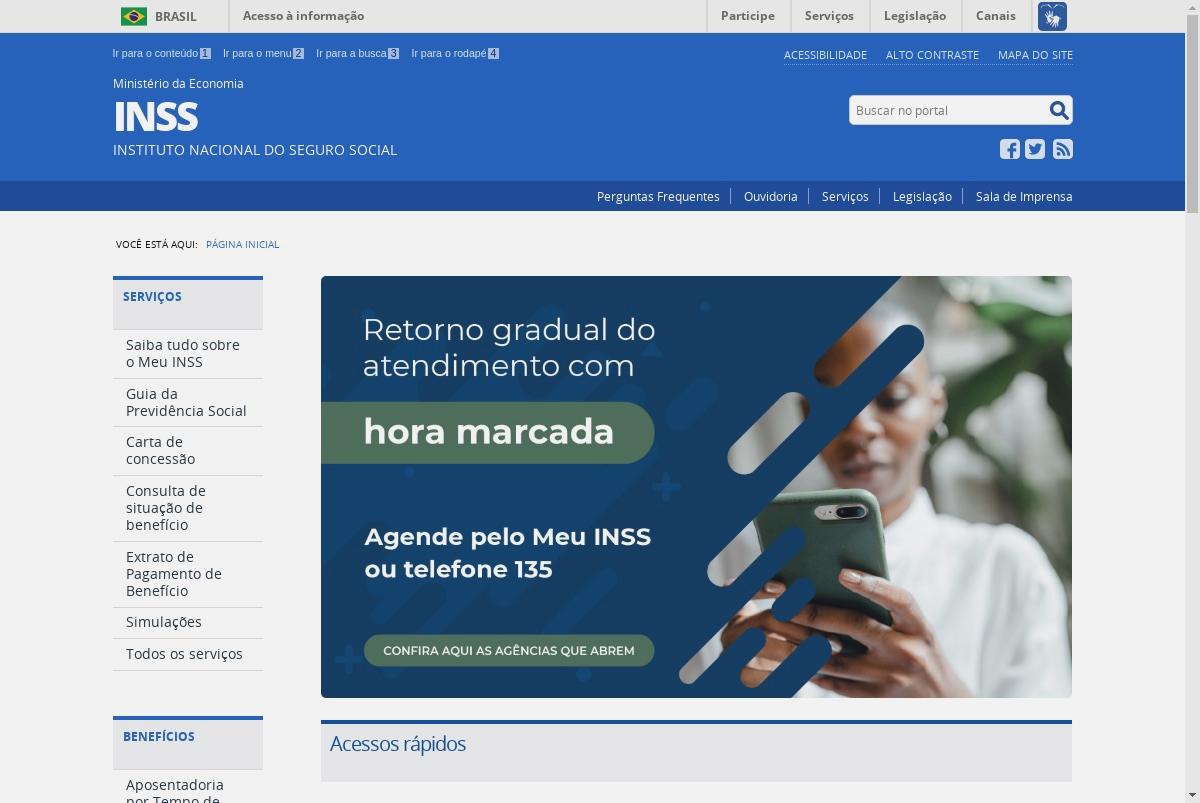1200x803 pixels.
Task: Open Guia da Previdência Social
Action: tap(188, 402)
